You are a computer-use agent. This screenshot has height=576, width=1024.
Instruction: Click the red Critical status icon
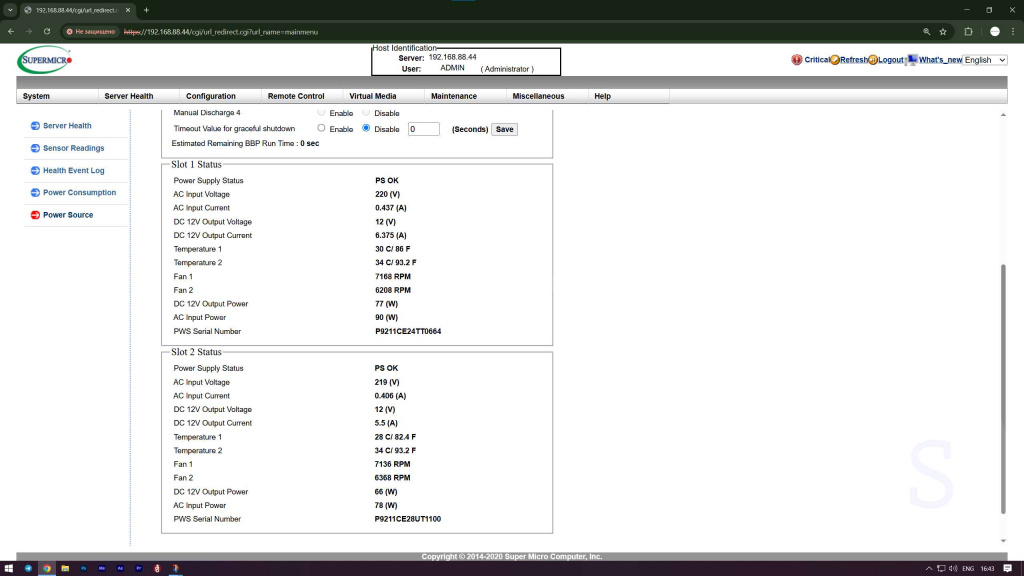pos(797,60)
